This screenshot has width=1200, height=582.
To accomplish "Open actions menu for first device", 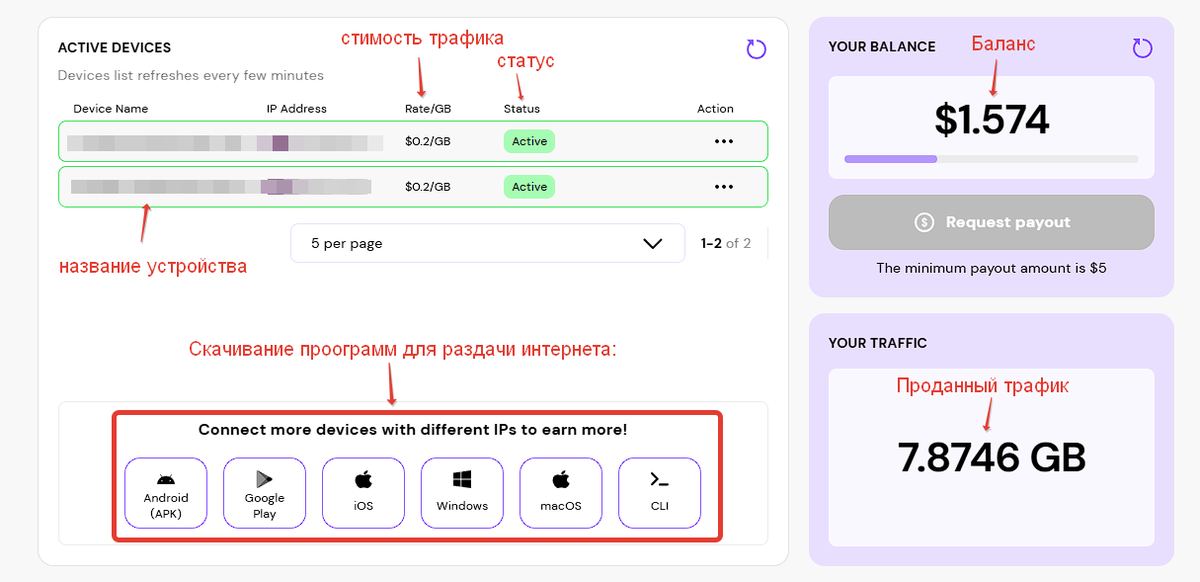I will coord(724,142).
